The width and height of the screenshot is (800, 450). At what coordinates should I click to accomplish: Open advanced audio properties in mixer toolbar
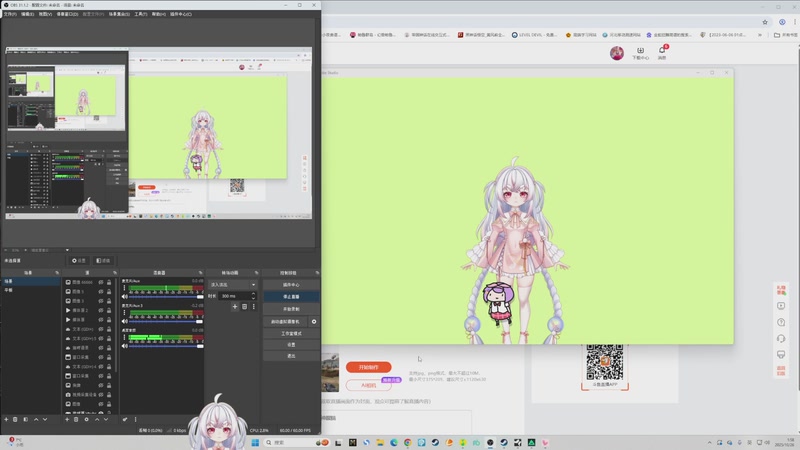coord(125,419)
